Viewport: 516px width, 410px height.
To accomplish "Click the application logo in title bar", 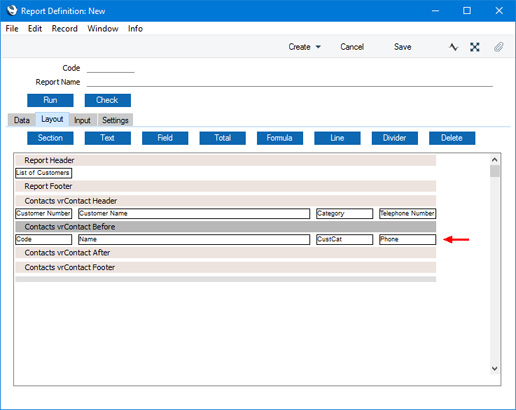I will tap(12, 10).
